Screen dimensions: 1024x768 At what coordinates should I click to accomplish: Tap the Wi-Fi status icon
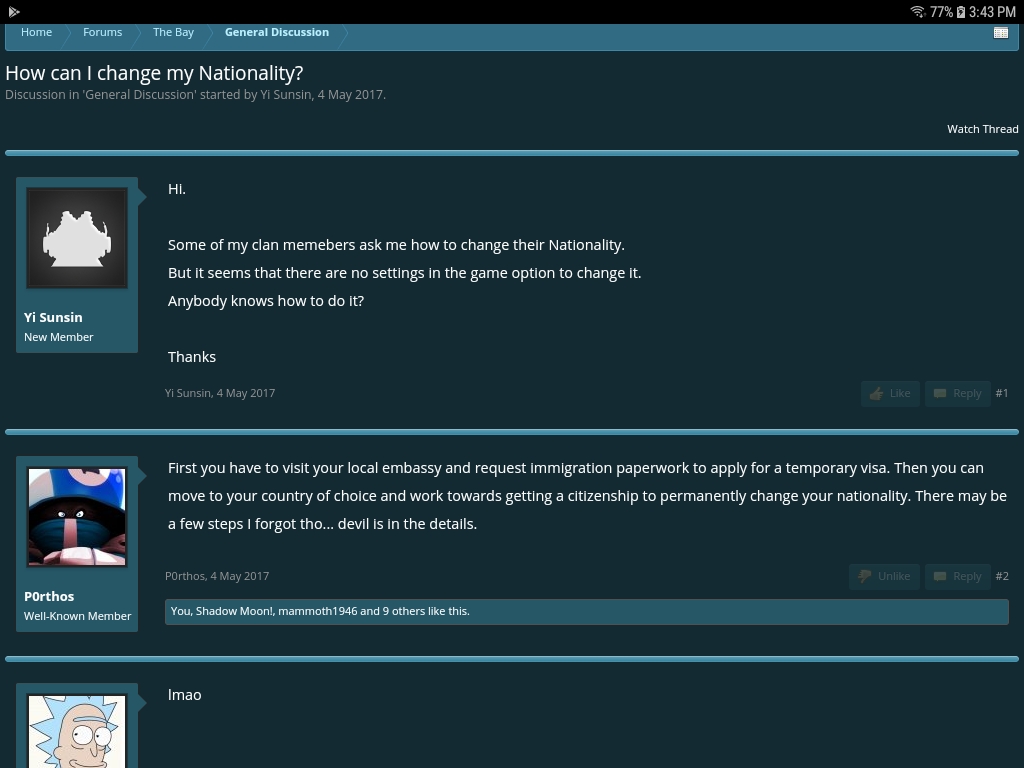pos(918,12)
